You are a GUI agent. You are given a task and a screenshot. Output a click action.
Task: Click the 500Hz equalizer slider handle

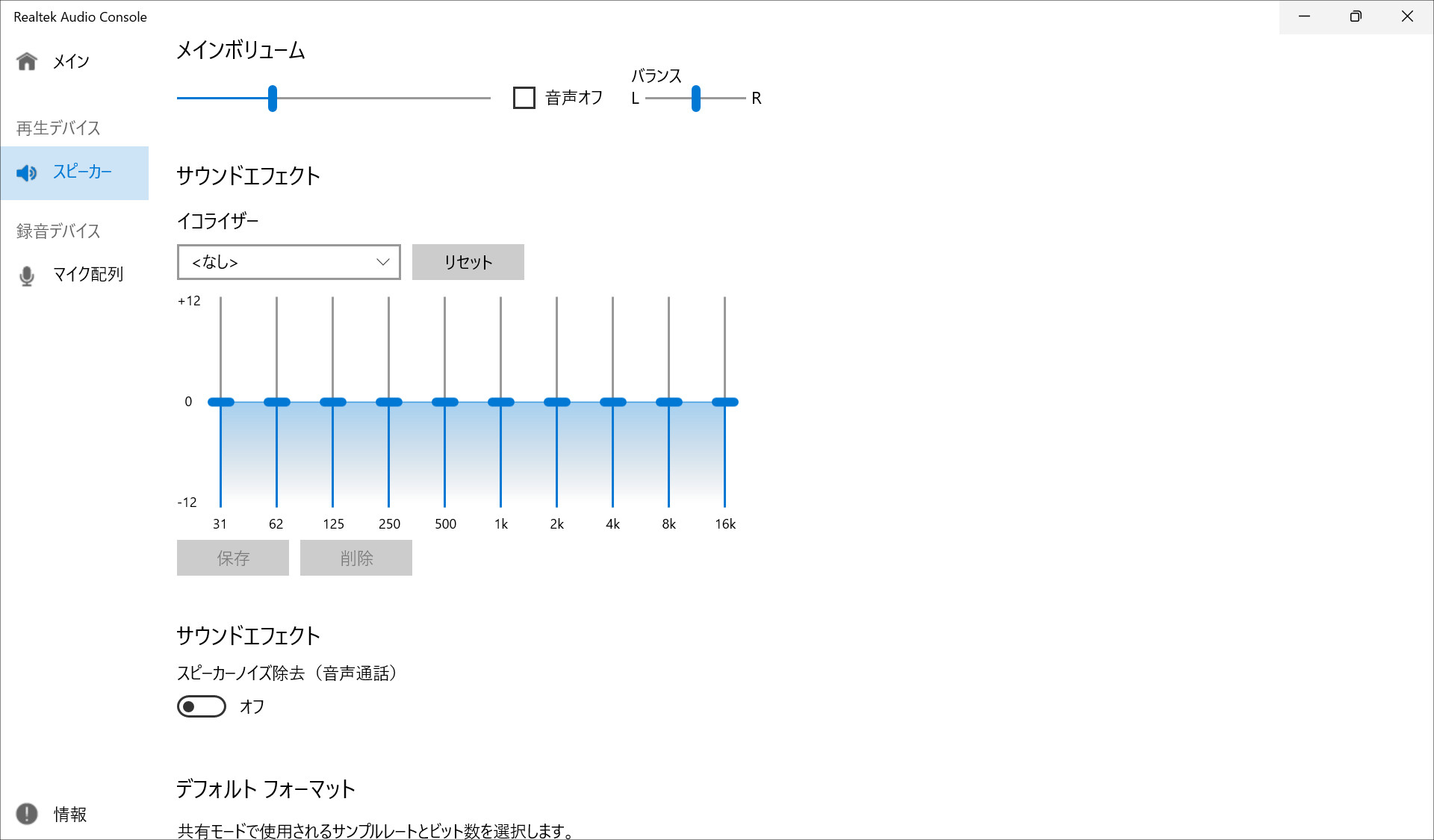pos(444,402)
